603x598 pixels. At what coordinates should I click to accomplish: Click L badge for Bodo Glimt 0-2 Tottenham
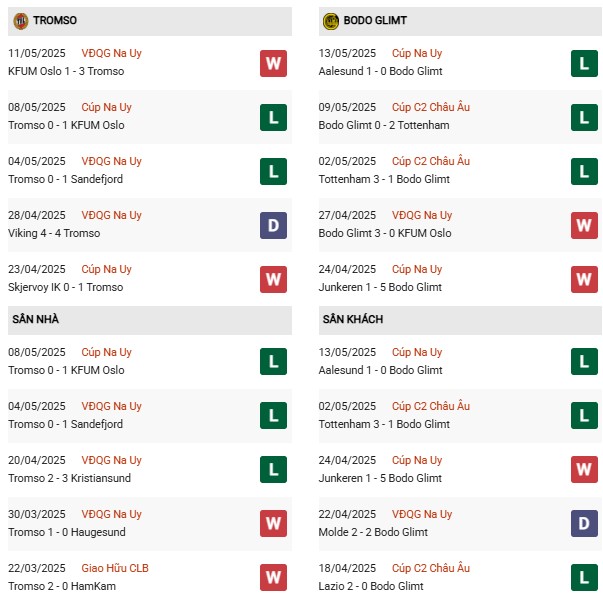point(584,117)
